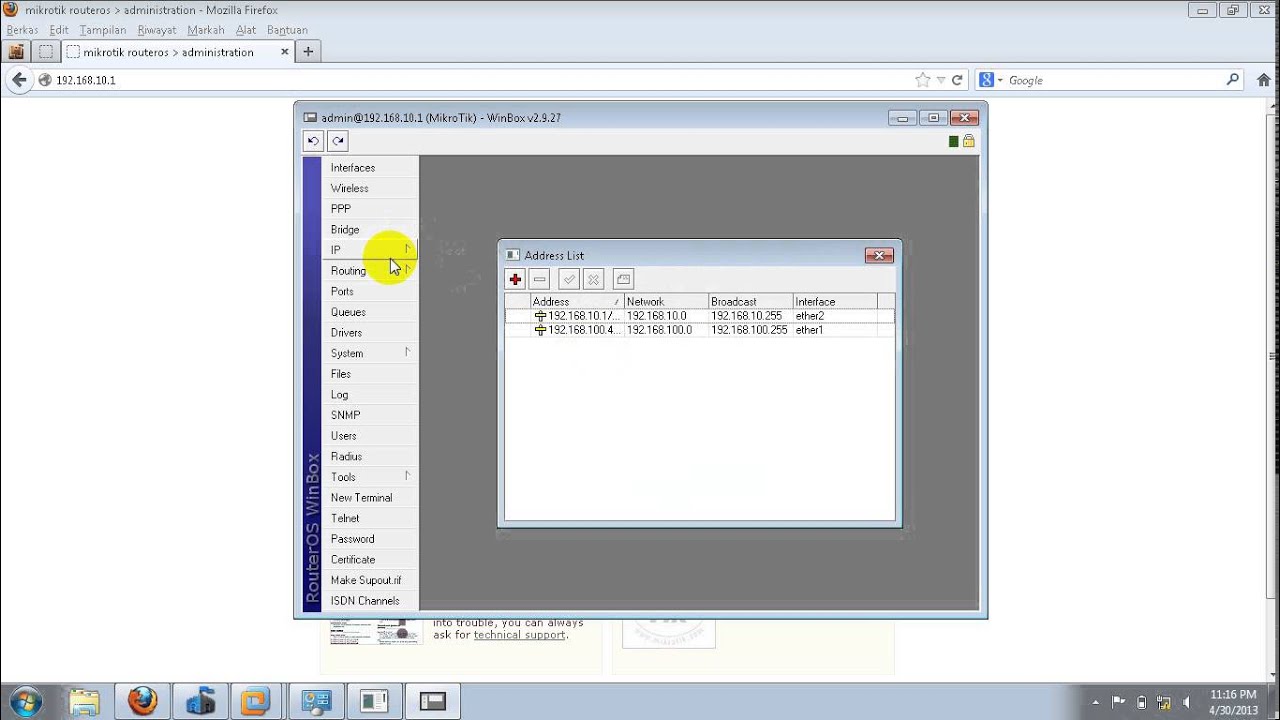Open the Log menu item
1280x720 pixels.
tap(369, 395)
